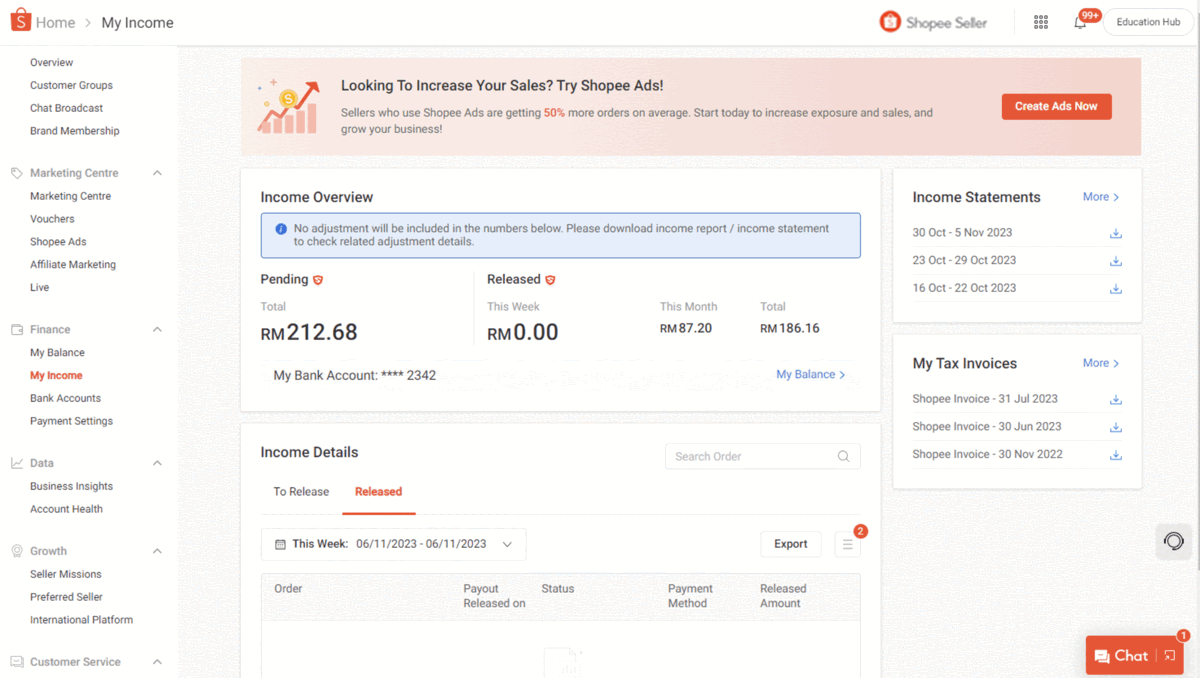Open More income statements link

click(x=1099, y=197)
